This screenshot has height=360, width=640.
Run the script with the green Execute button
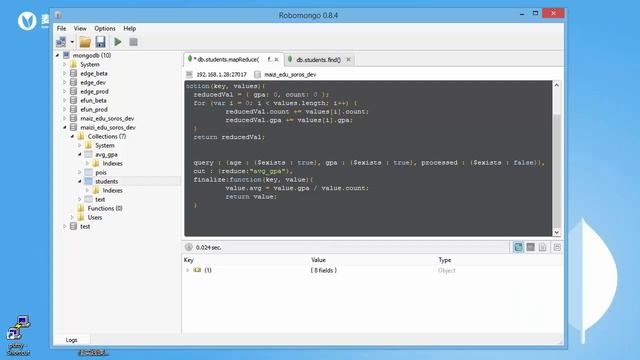(x=118, y=42)
